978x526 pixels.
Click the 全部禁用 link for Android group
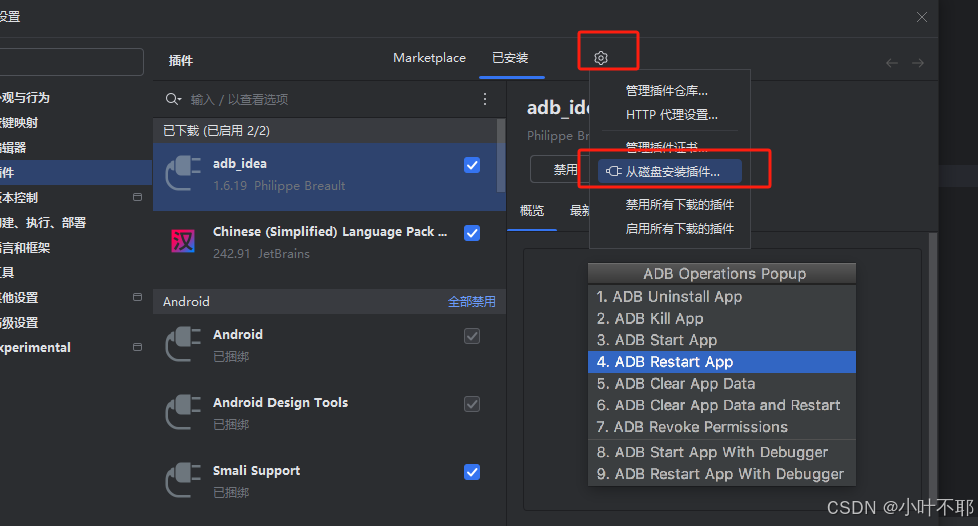(x=472, y=302)
